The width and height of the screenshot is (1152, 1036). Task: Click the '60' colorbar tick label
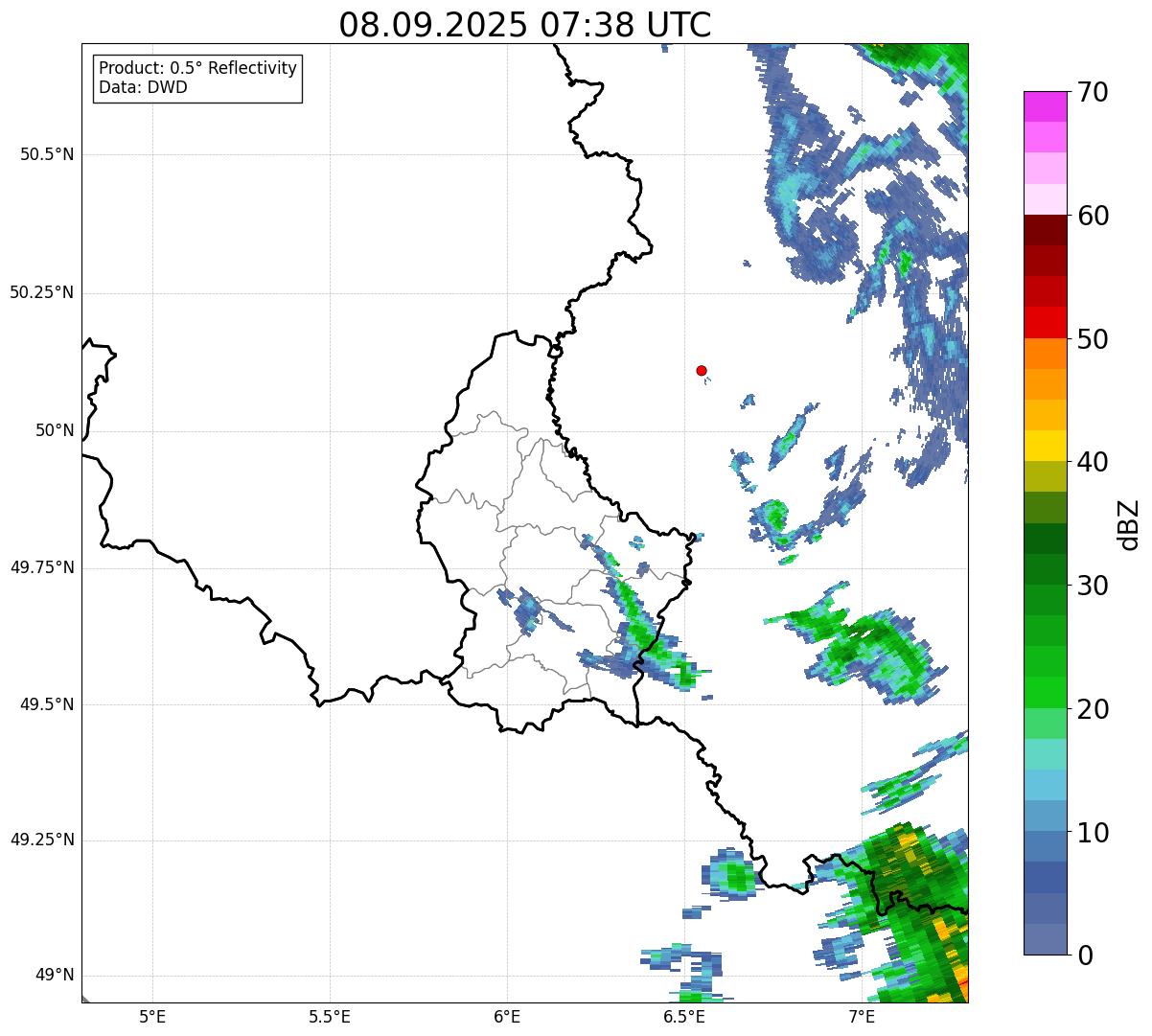(x=1093, y=216)
